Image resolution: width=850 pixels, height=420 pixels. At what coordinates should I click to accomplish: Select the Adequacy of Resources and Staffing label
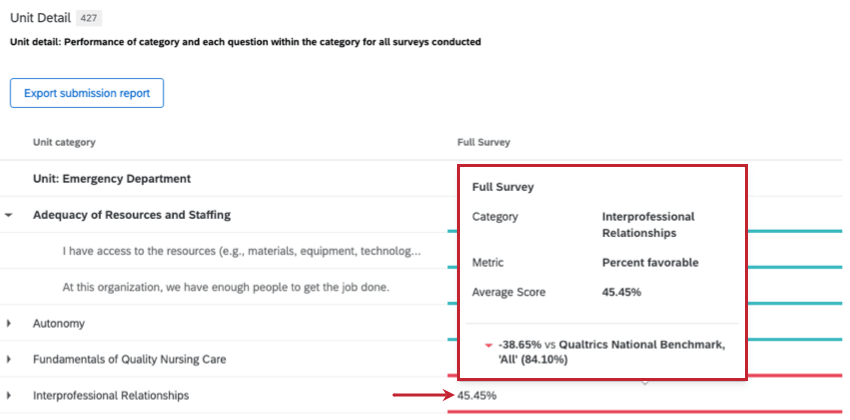coord(131,215)
